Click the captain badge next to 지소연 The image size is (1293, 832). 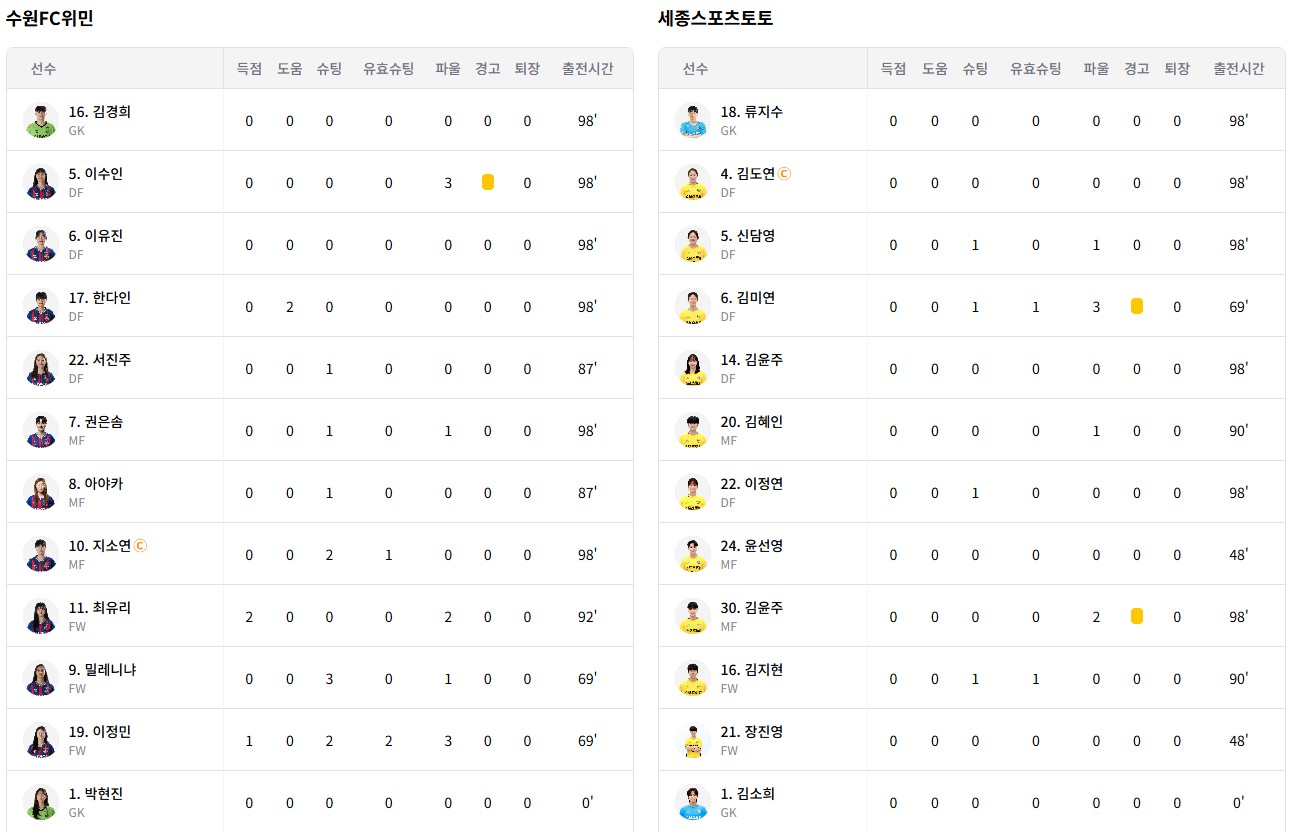141,546
